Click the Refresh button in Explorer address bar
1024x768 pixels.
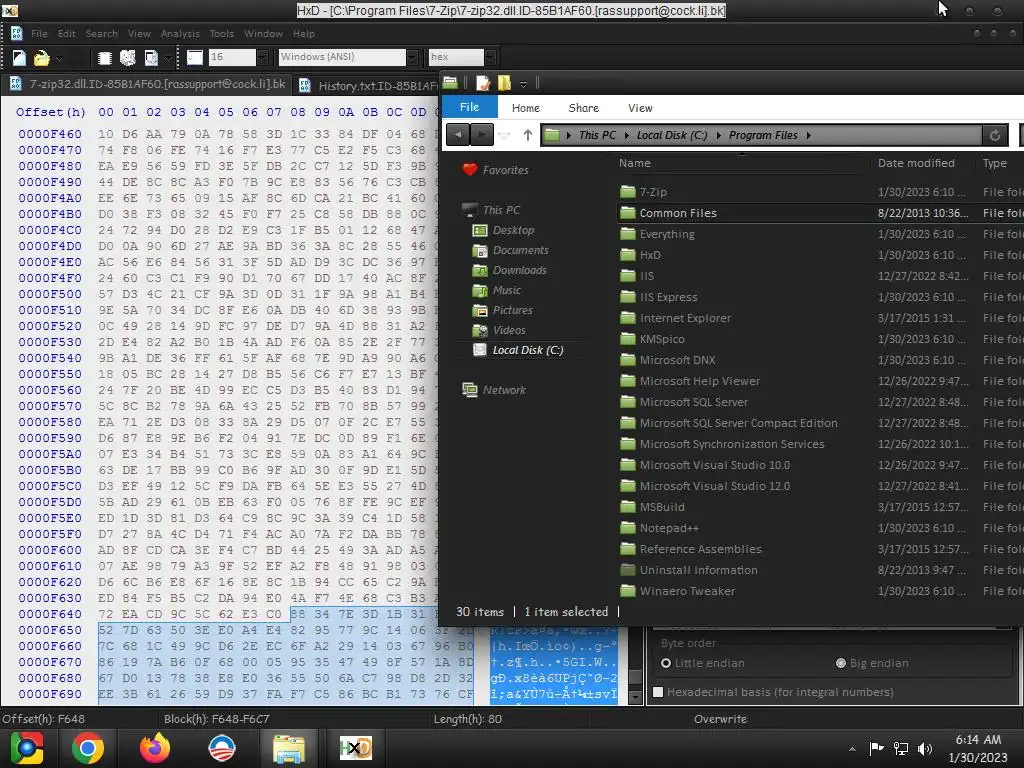[995, 135]
